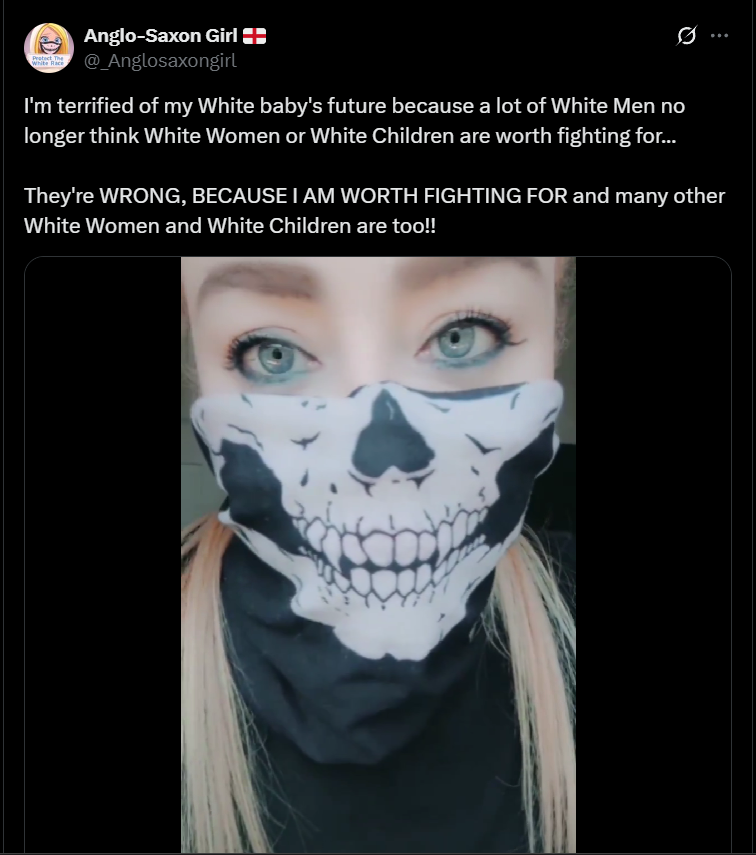Click the right black letterbox of media
Image resolution: width=756 pixels, height=855 pixels.
tap(653, 554)
